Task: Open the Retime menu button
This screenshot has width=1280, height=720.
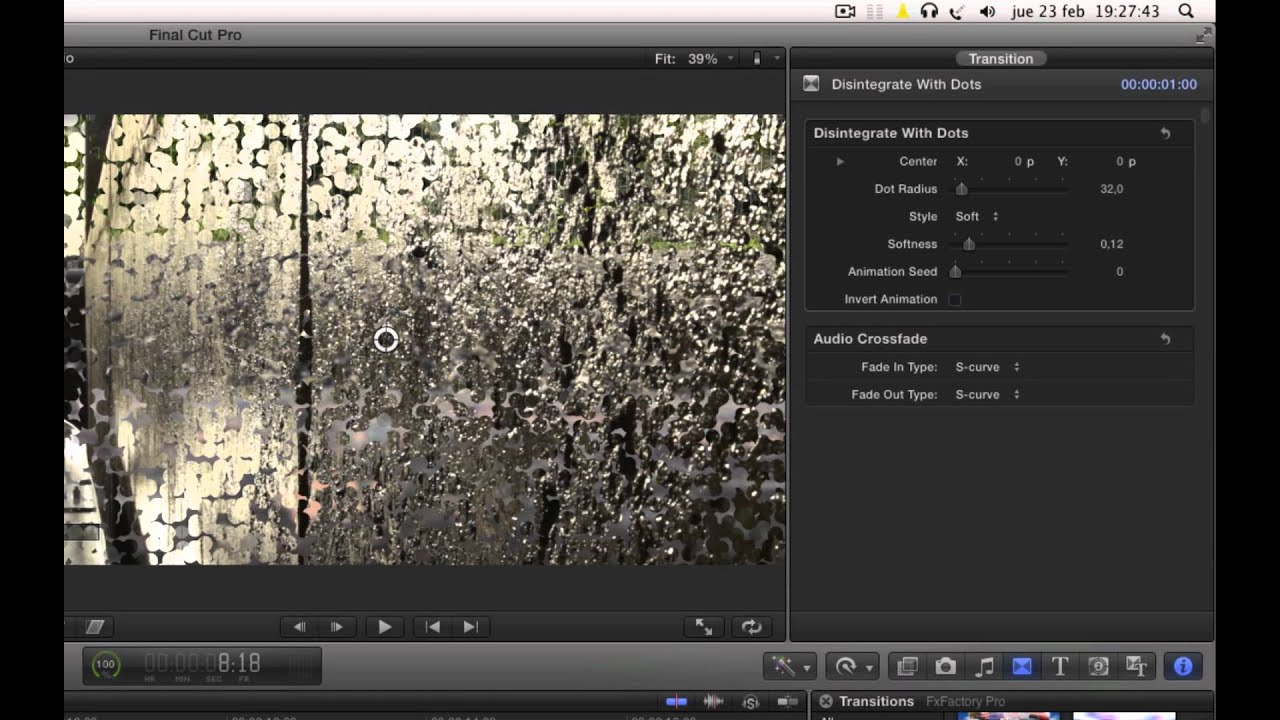Action: 853,666
